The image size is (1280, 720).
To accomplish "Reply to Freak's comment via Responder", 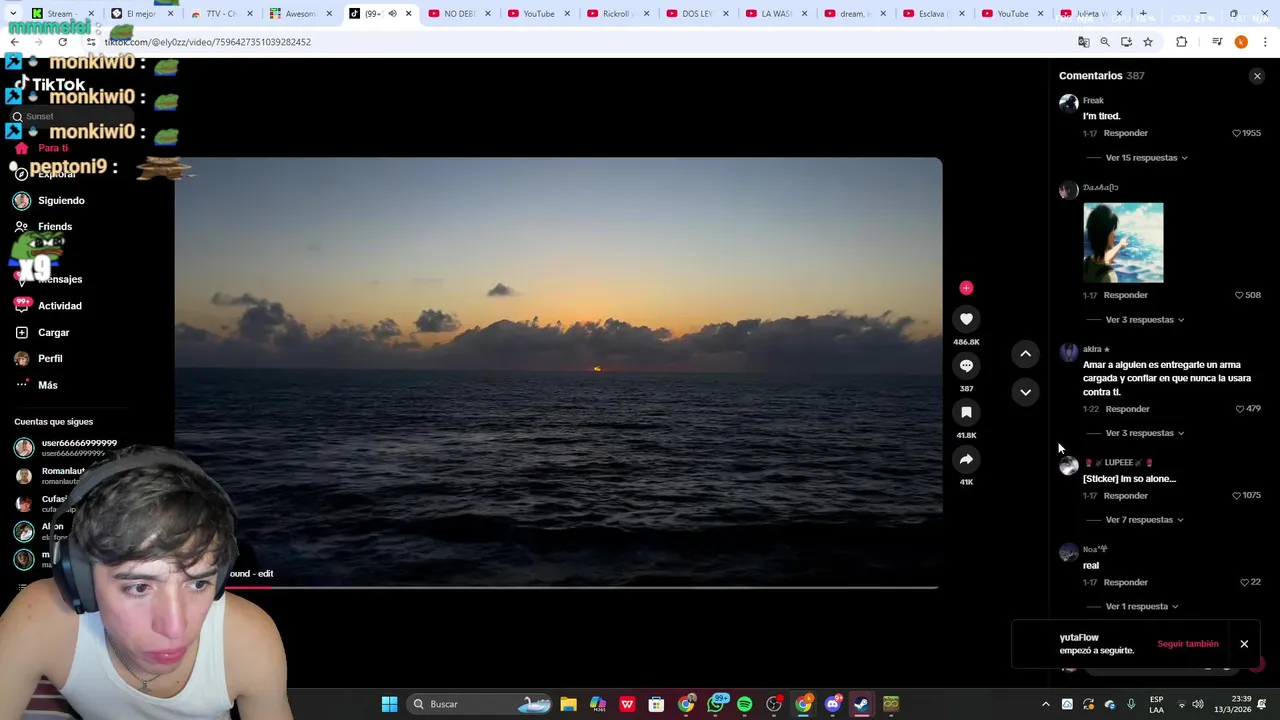I will click(1126, 133).
